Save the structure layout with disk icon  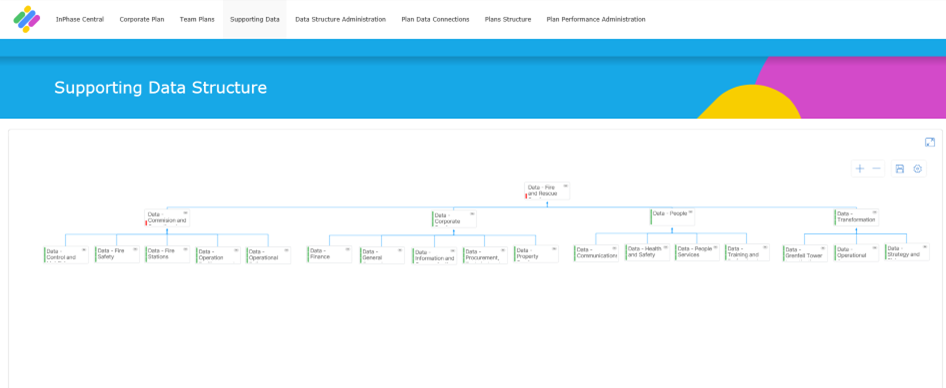tap(900, 169)
